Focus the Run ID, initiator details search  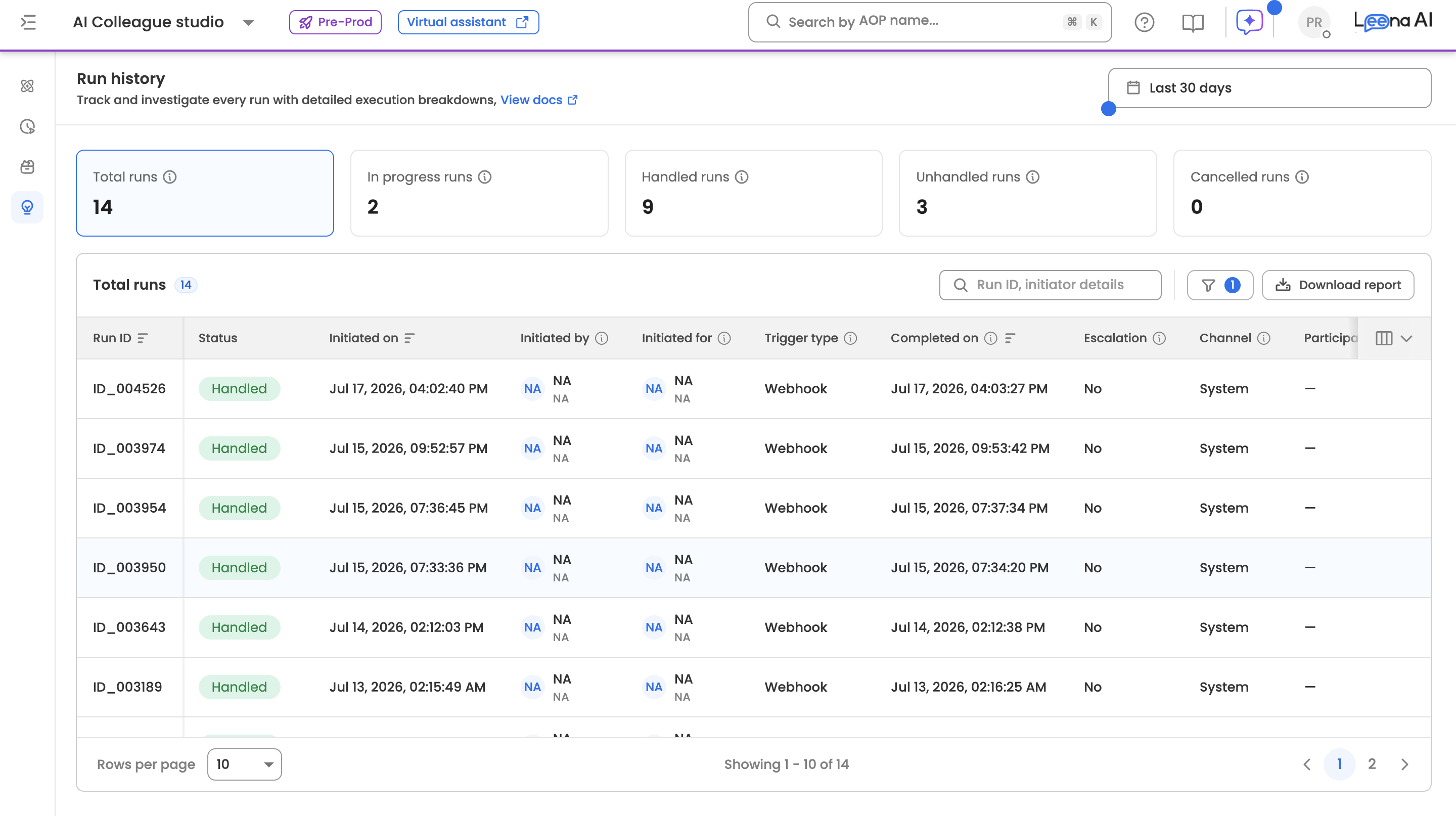pos(1050,285)
